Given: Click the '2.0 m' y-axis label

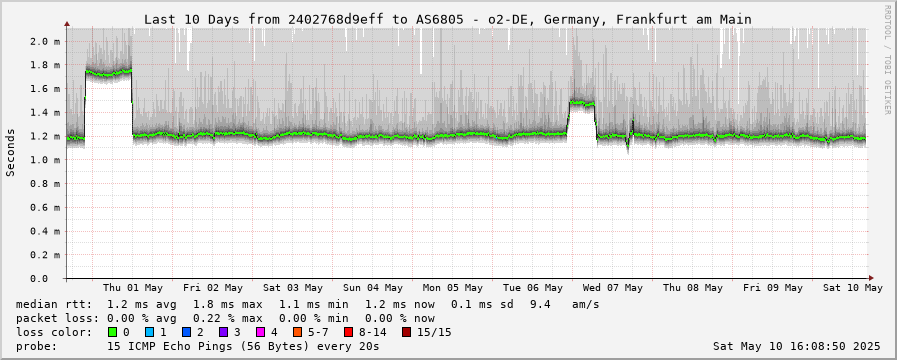Looking at the screenshot, I should (45, 41).
